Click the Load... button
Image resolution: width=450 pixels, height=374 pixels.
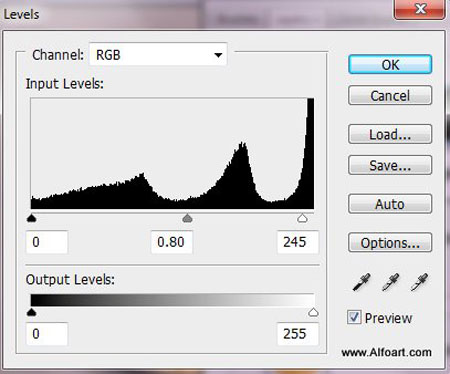click(x=390, y=134)
